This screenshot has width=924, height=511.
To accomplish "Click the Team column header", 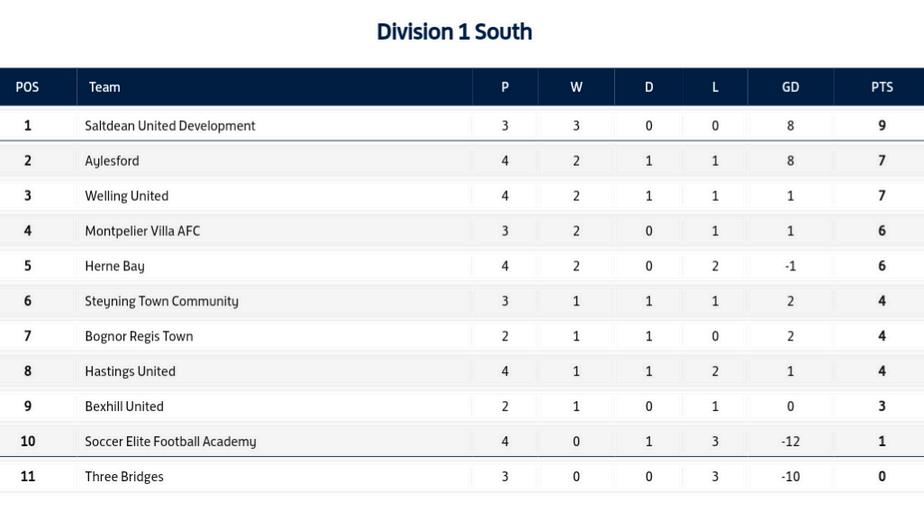I will pyautogui.click(x=104, y=87).
